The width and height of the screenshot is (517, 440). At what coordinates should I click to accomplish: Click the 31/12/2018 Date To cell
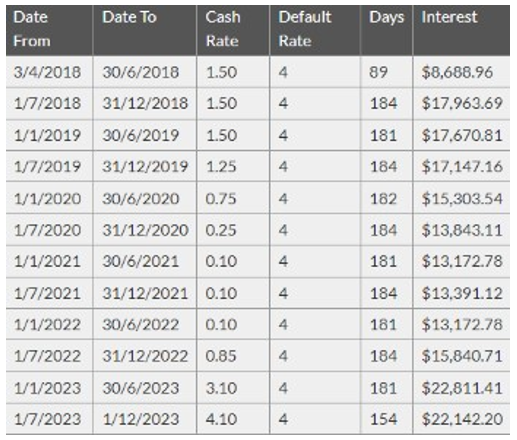click(x=145, y=103)
